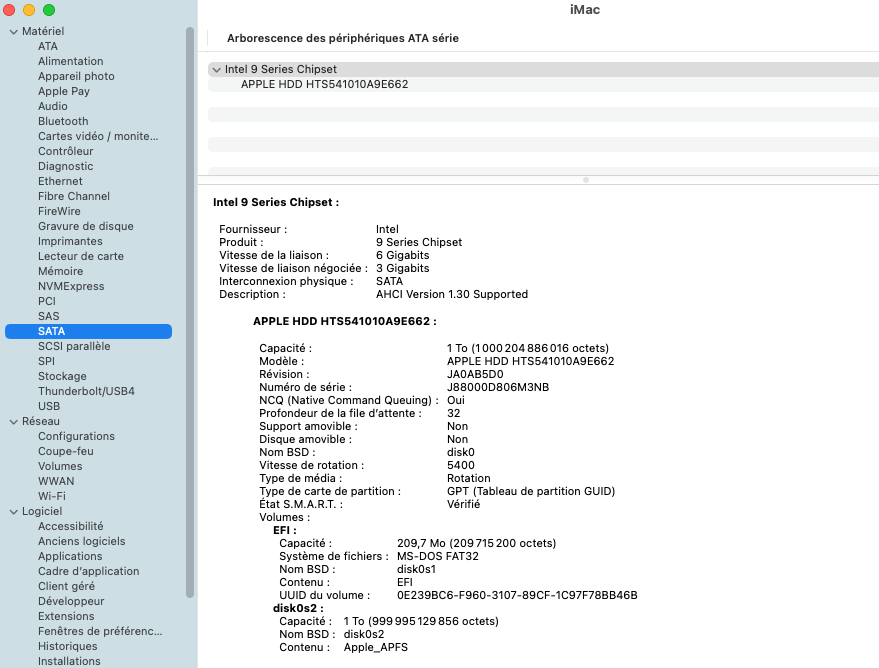Select Ethernet in the hardware list
The height and width of the screenshot is (668, 879).
pyautogui.click(x=60, y=181)
